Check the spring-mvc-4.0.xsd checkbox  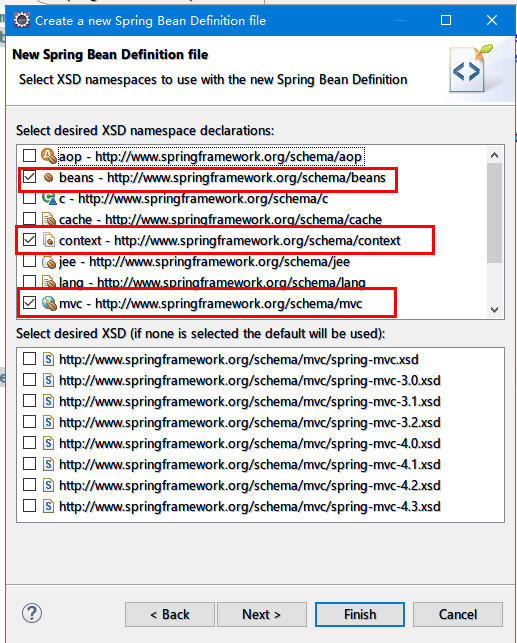tap(29, 443)
